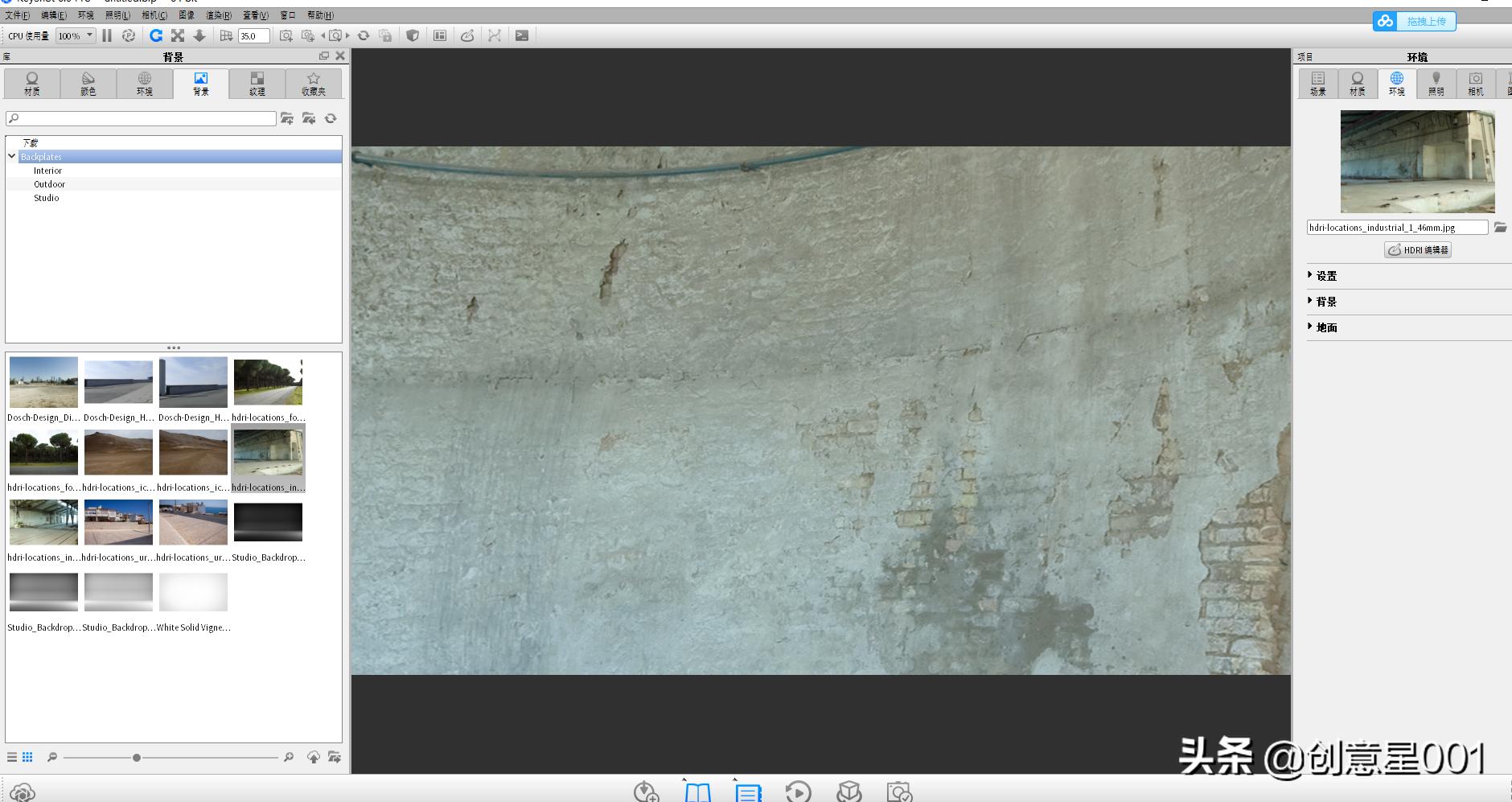Viewport: 1512px width, 802px height.
Task: Switch to the 照明 project tab
Action: [1436, 84]
